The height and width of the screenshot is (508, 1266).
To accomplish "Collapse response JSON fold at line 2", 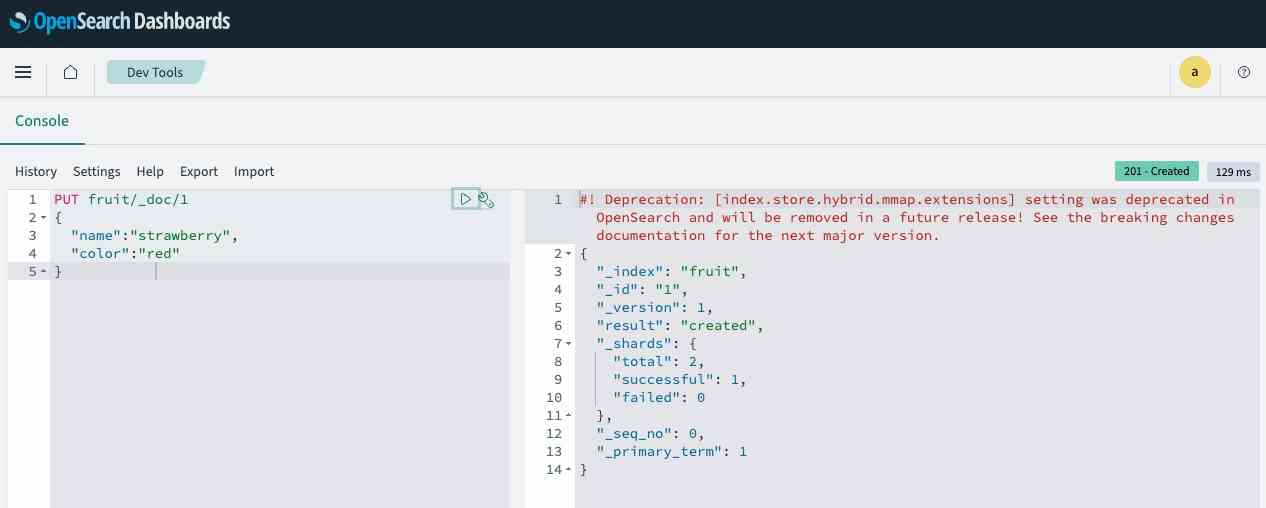I will click(x=569, y=254).
